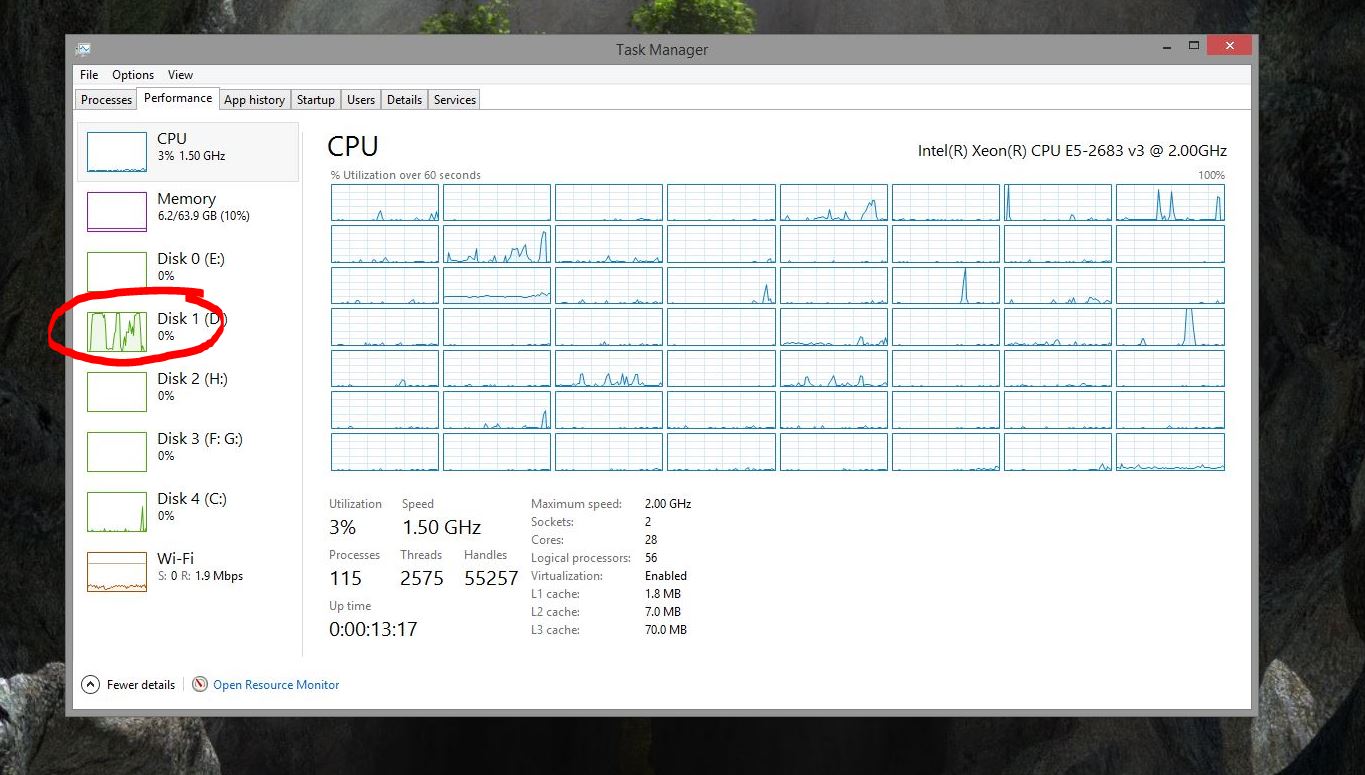Viewport: 1365px width, 775px height.
Task: Switch to the Details tab
Action: pyautogui.click(x=404, y=100)
